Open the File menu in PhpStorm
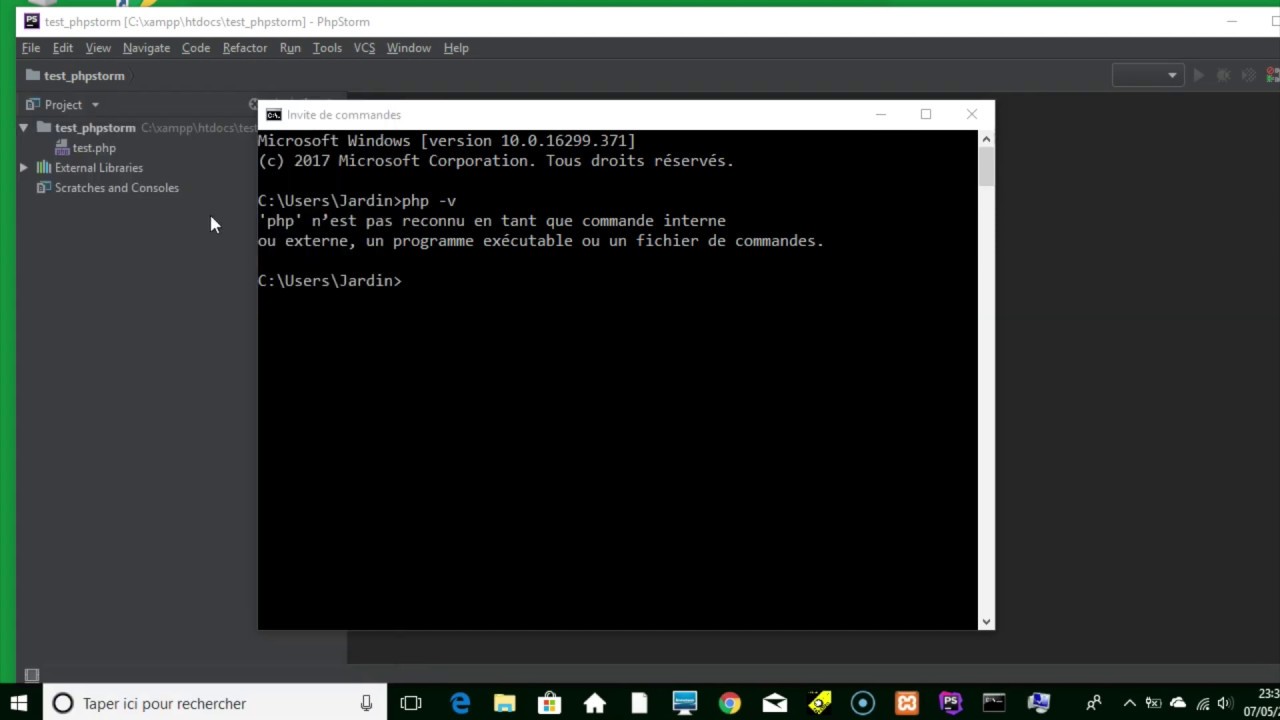Image resolution: width=1280 pixels, height=720 pixels. point(31,48)
